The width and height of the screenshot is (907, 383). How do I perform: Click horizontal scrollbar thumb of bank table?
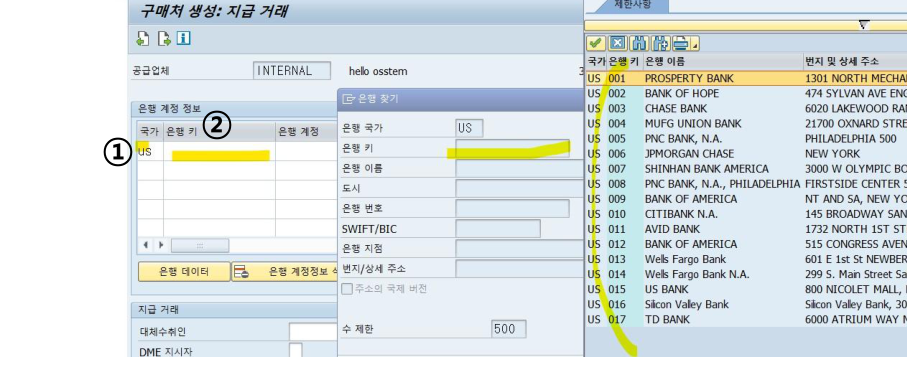click(200, 245)
